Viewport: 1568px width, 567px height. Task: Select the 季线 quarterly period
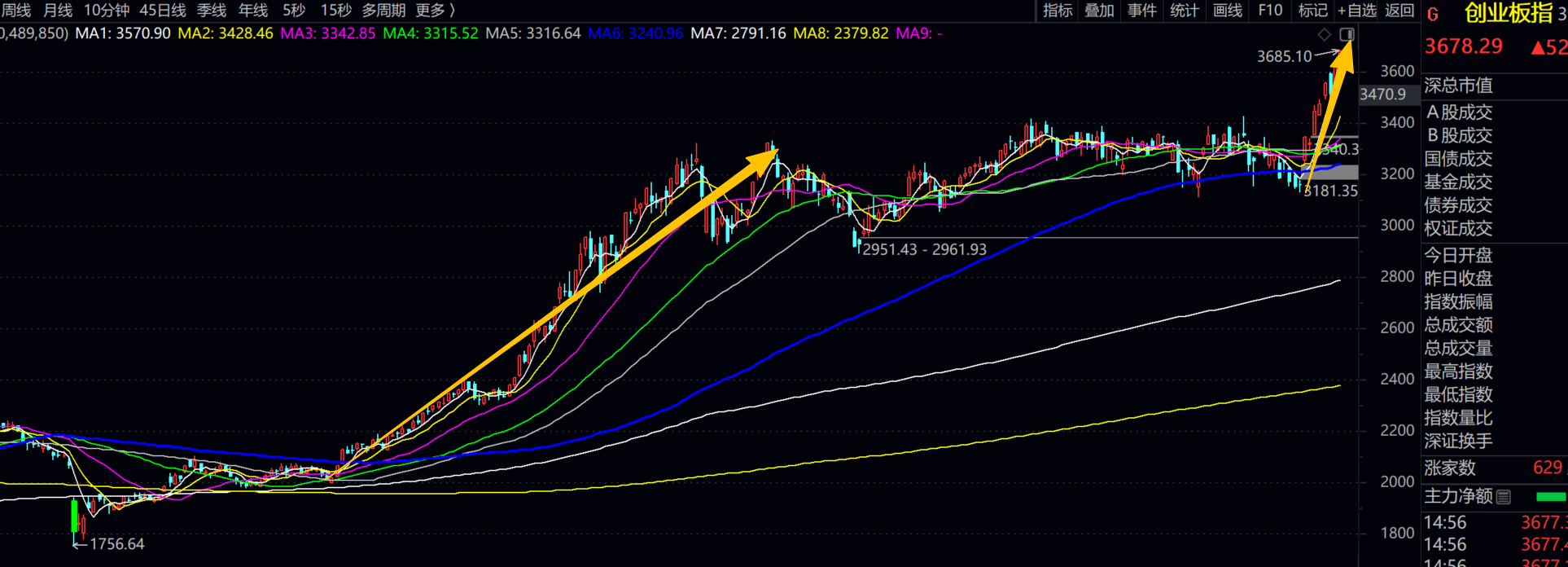pos(212,11)
